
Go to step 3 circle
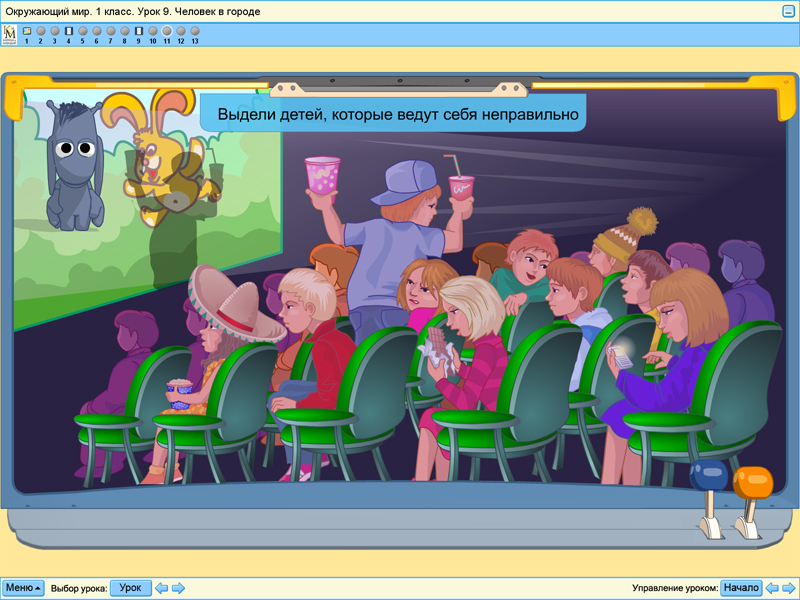click(55, 31)
